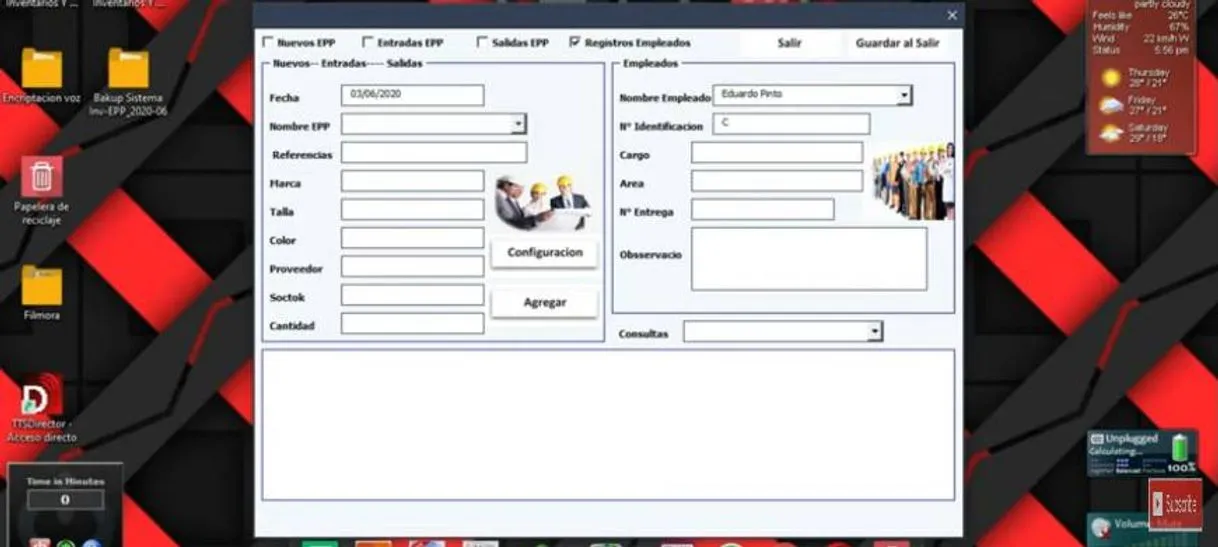Enable the Nuevos EPP checkbox
Image resolution: width=1218 pixels, height=547 pixels.
267,43
